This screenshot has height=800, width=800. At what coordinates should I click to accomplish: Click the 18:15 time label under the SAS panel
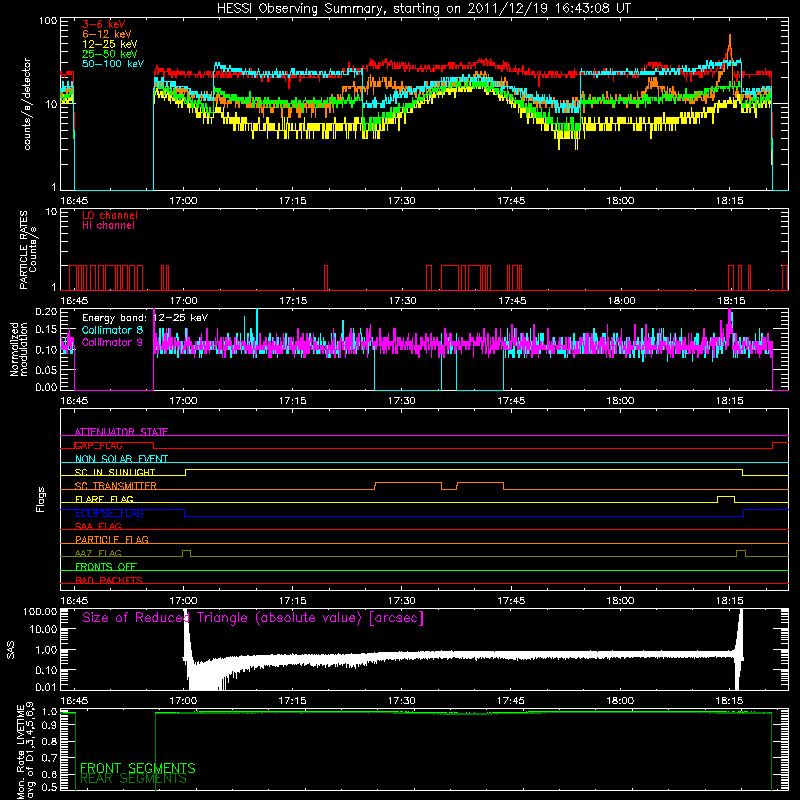[730, 701]
